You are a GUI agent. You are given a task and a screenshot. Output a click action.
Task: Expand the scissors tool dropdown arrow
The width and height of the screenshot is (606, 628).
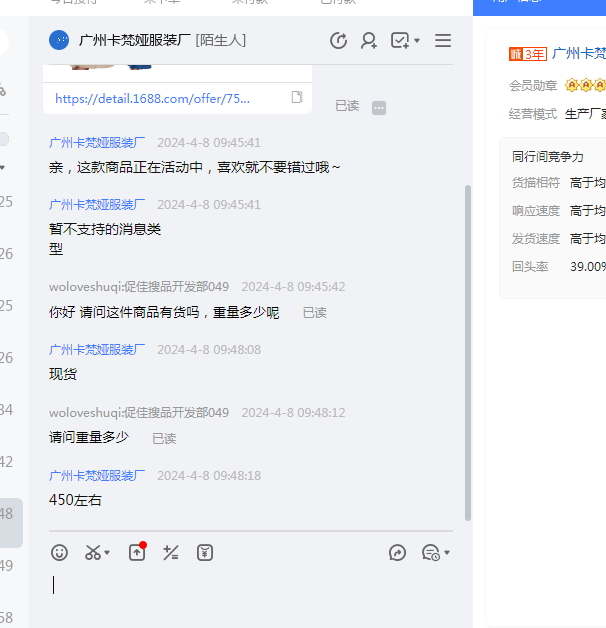[x=108, y=553]
